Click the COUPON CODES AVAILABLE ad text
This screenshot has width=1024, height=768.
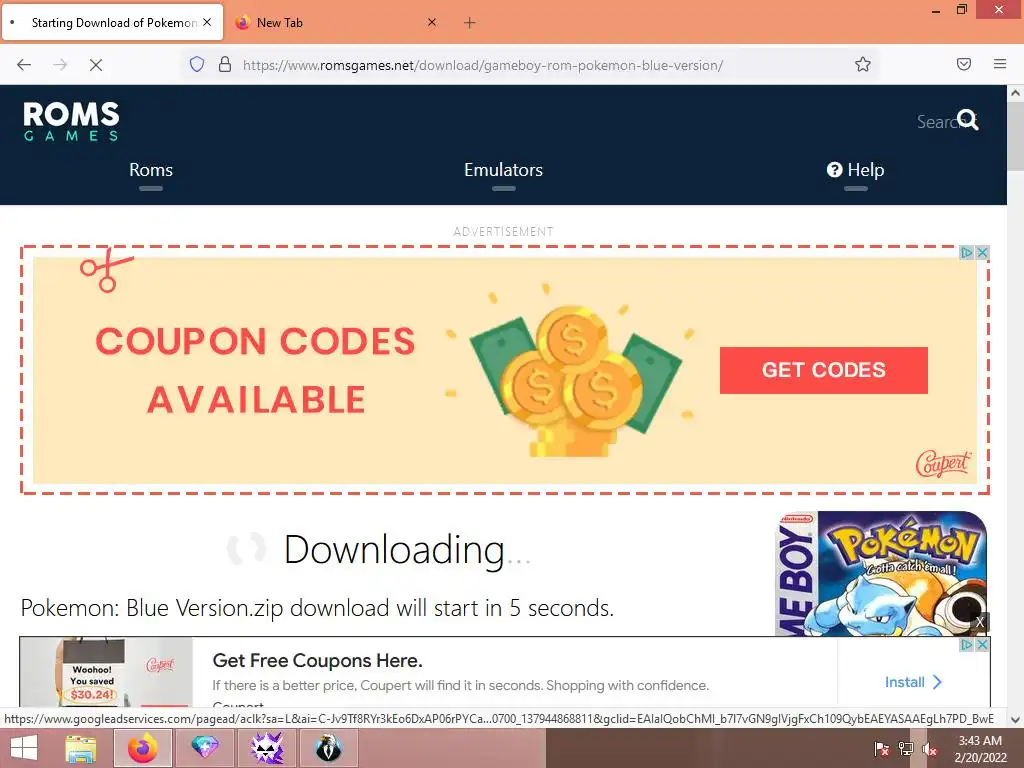click(255, 370)
